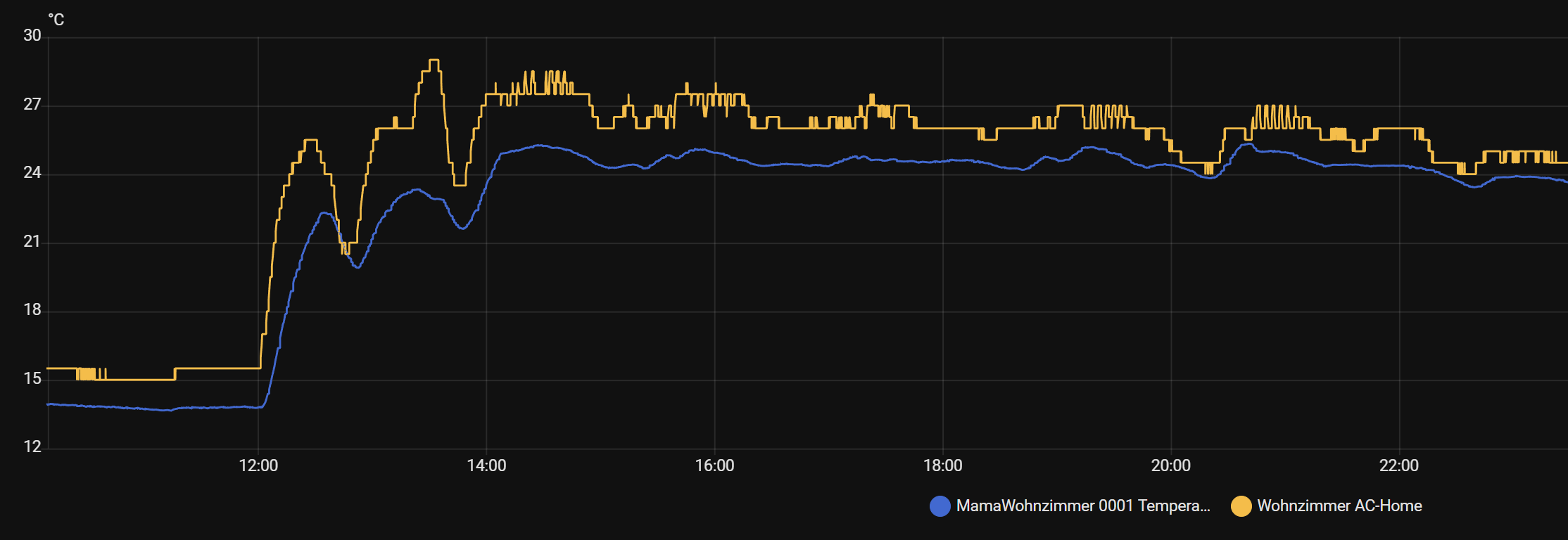Viewport: 1568px width, 540px height.
Task: Click the highest peak of the yellow line
Action: [x=434, y=60]
